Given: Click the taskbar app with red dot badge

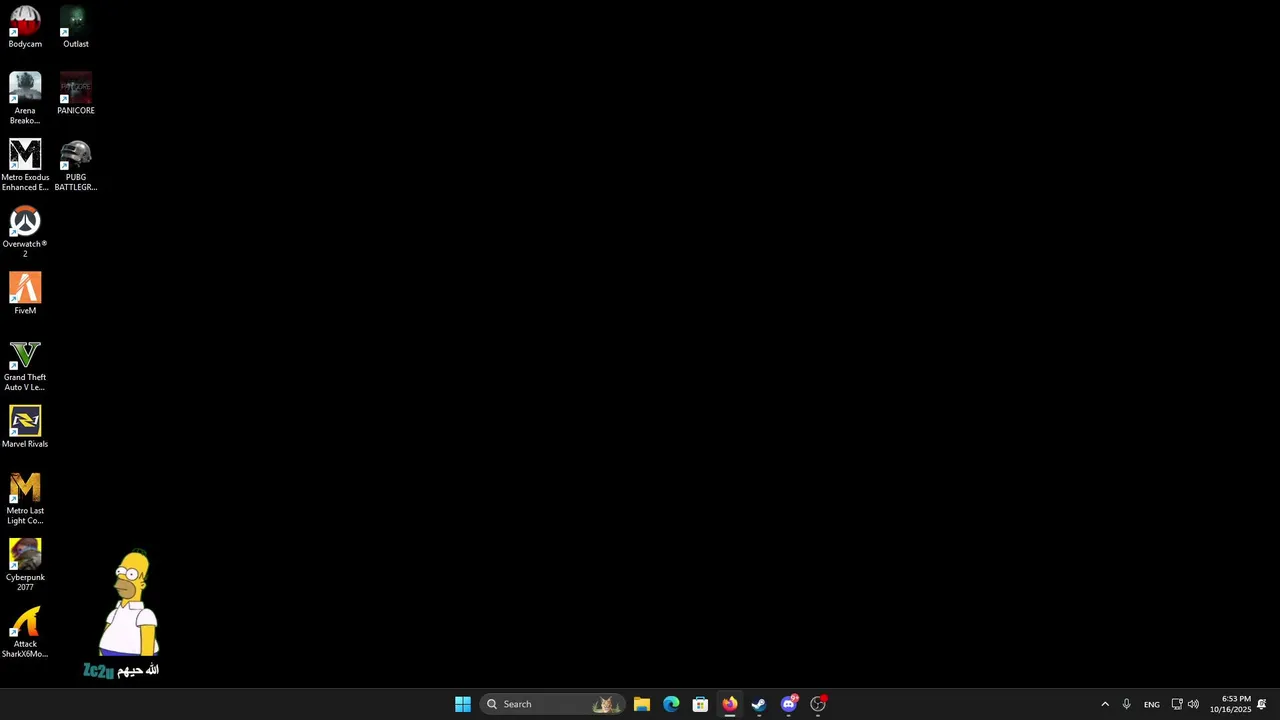Looking at the screenshot, I should [818, 704].
